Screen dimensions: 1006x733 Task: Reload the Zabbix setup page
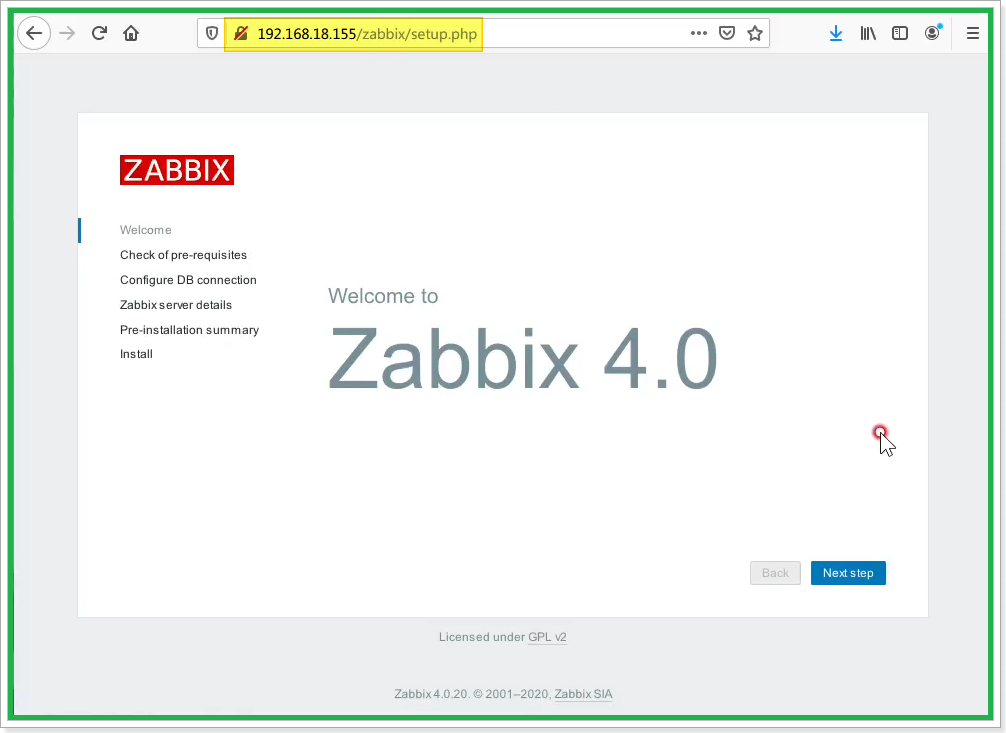[99, 33]
